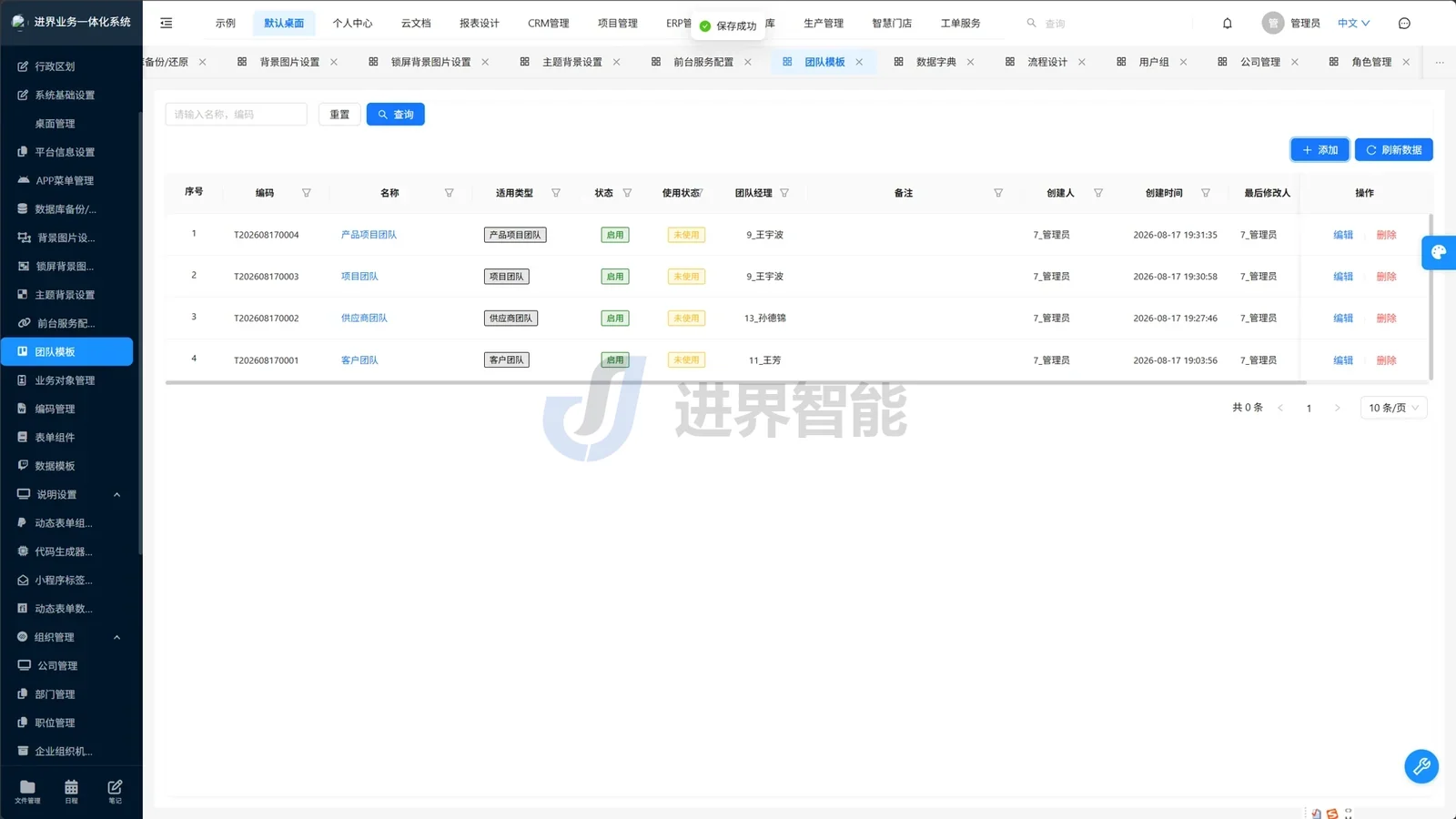1456x819 pixels.
Task: Filter the 创建时间 column
Action: (1206, 193)
